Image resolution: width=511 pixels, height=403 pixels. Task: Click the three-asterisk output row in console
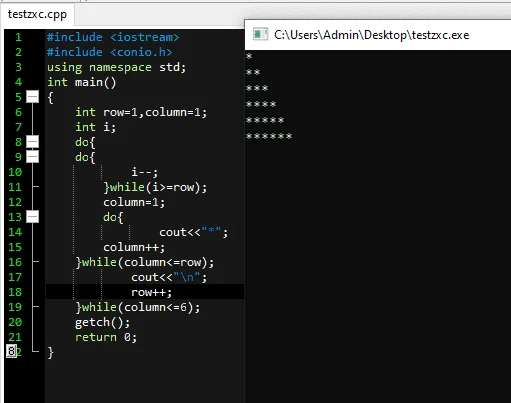257,88
